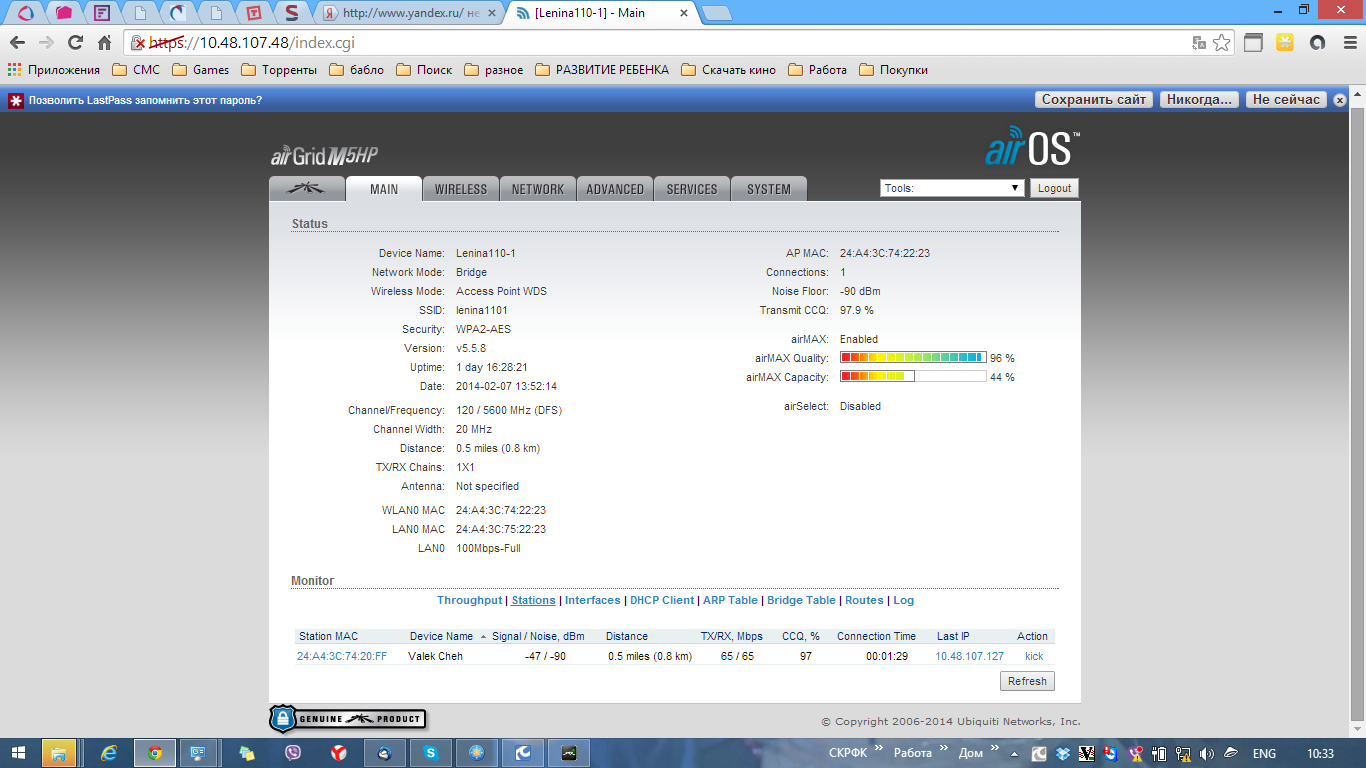The image size is (1366, 768).
Task: Click the airMAX Quality bar
Action: click(x=912, y=358)
